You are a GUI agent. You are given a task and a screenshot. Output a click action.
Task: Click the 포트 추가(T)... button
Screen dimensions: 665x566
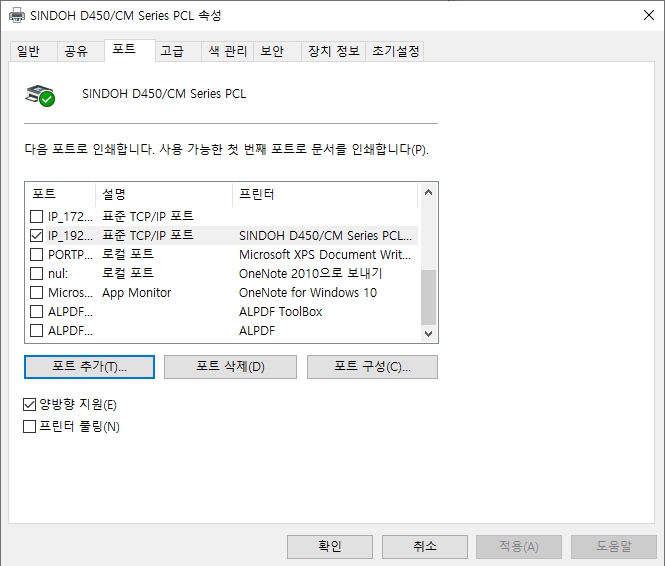tap(89, 367)
